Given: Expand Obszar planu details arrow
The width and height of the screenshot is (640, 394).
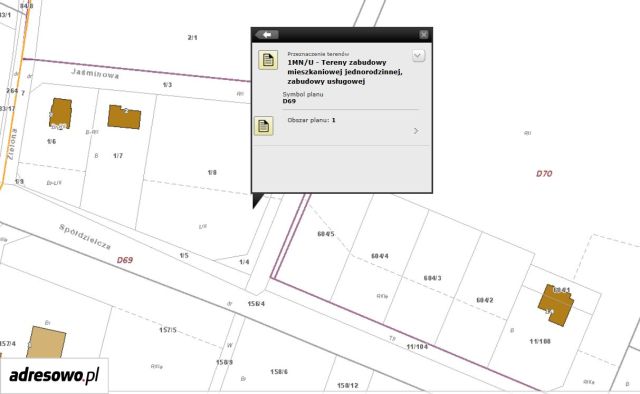Looking at the screenshot, I should tap(416, 131).
